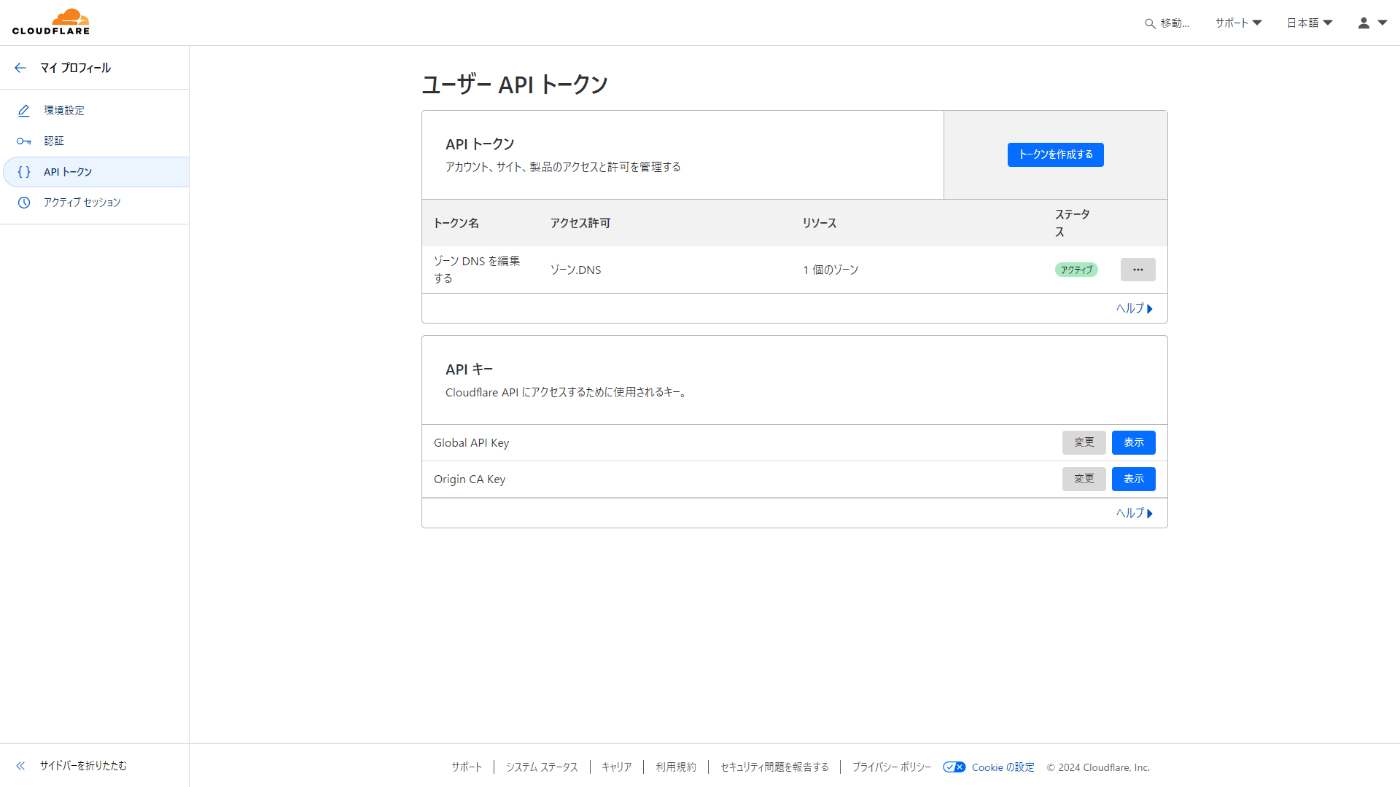This screenshot has height=787, width=1400.
Task: Click the Global API Key label
Action: [471, 443]
